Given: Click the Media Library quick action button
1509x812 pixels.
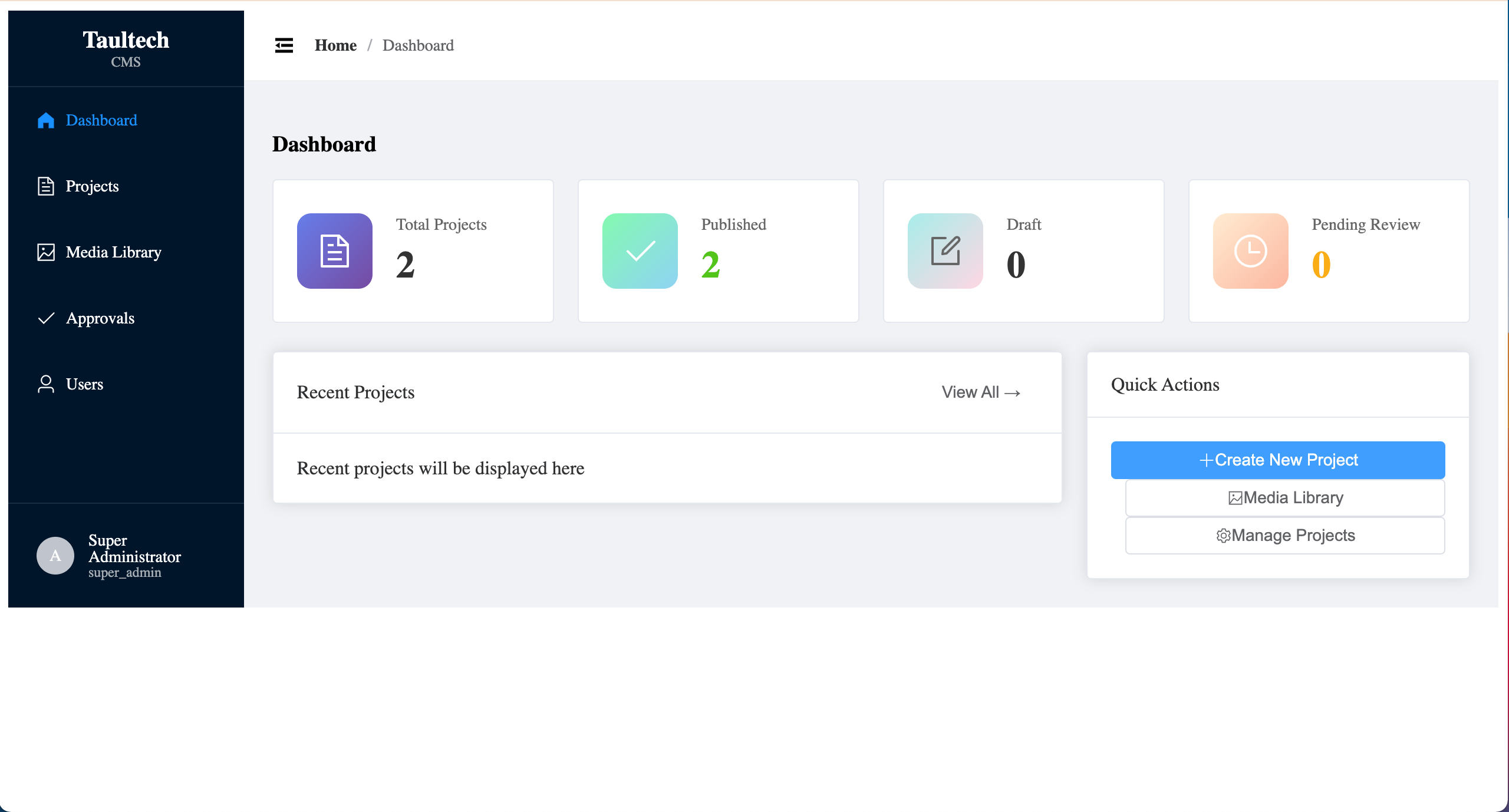Looking at the screenshot, I should tap(1285, 498).
